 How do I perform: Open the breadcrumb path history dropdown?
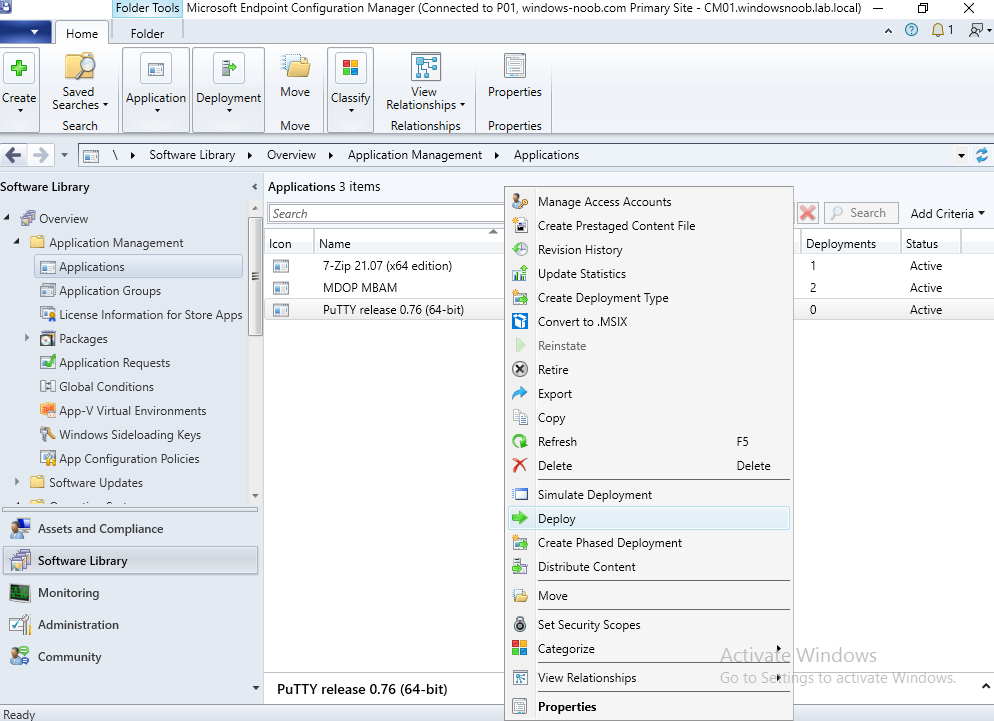(962, 155)
